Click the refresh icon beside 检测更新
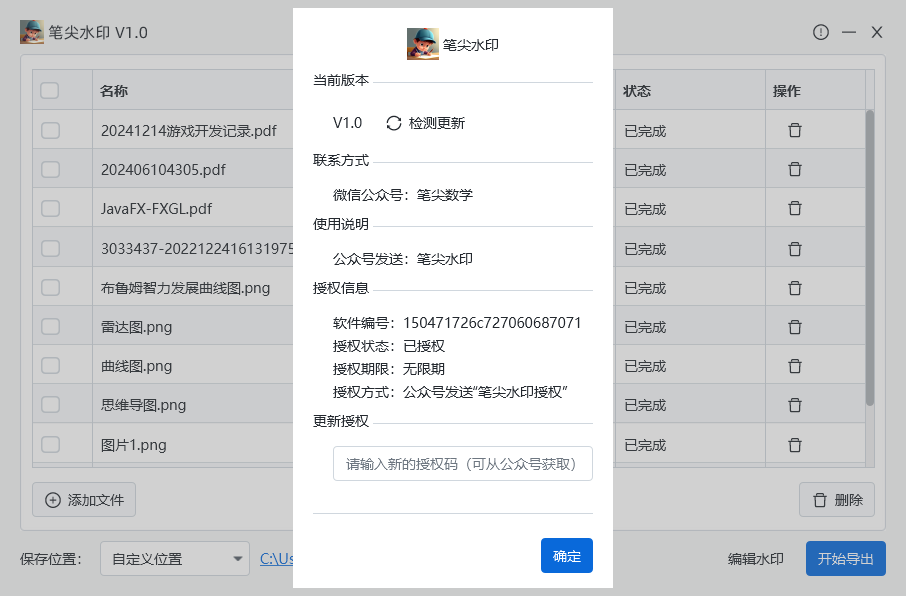The image size is (906, 596). click(x=393, y=123)
